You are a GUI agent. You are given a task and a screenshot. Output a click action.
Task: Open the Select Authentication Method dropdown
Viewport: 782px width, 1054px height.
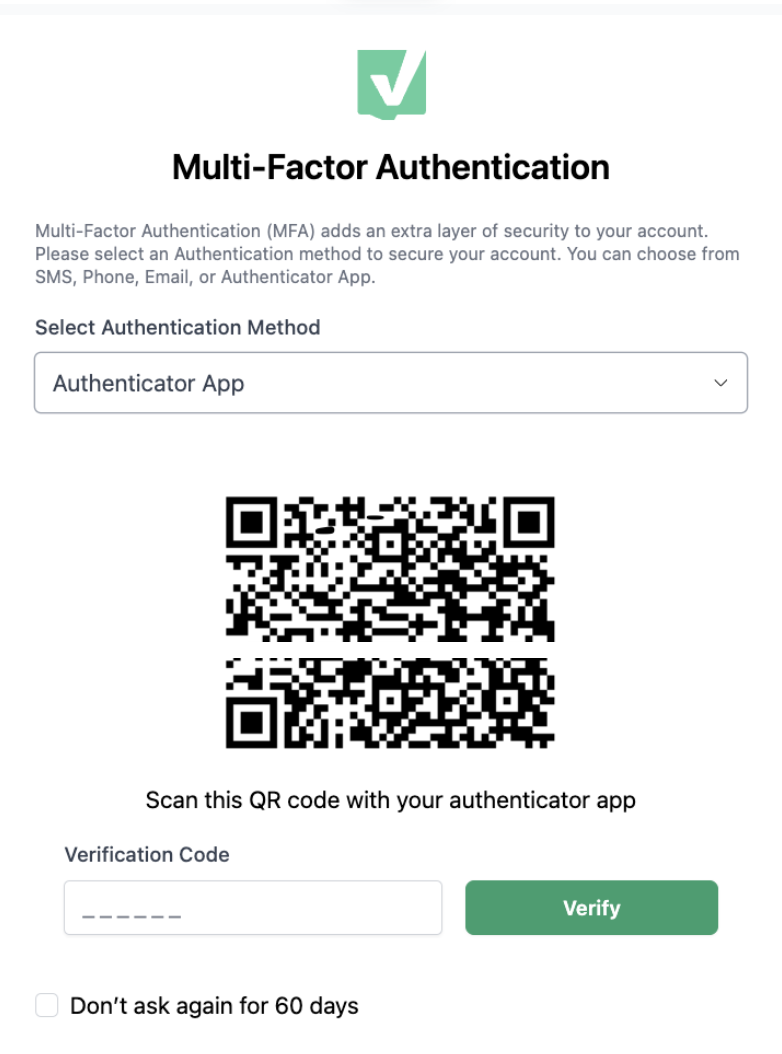tap(391, 383)
